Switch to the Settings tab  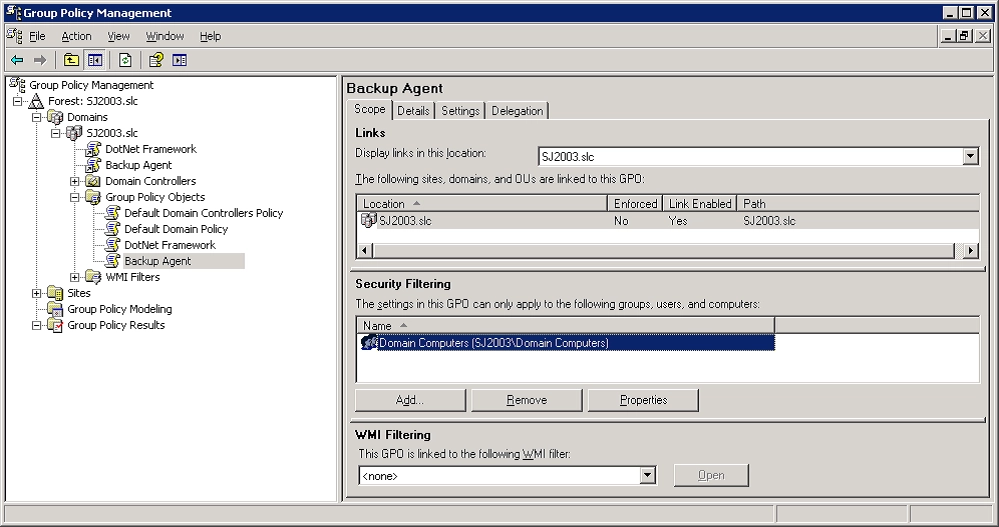(460, 111)
